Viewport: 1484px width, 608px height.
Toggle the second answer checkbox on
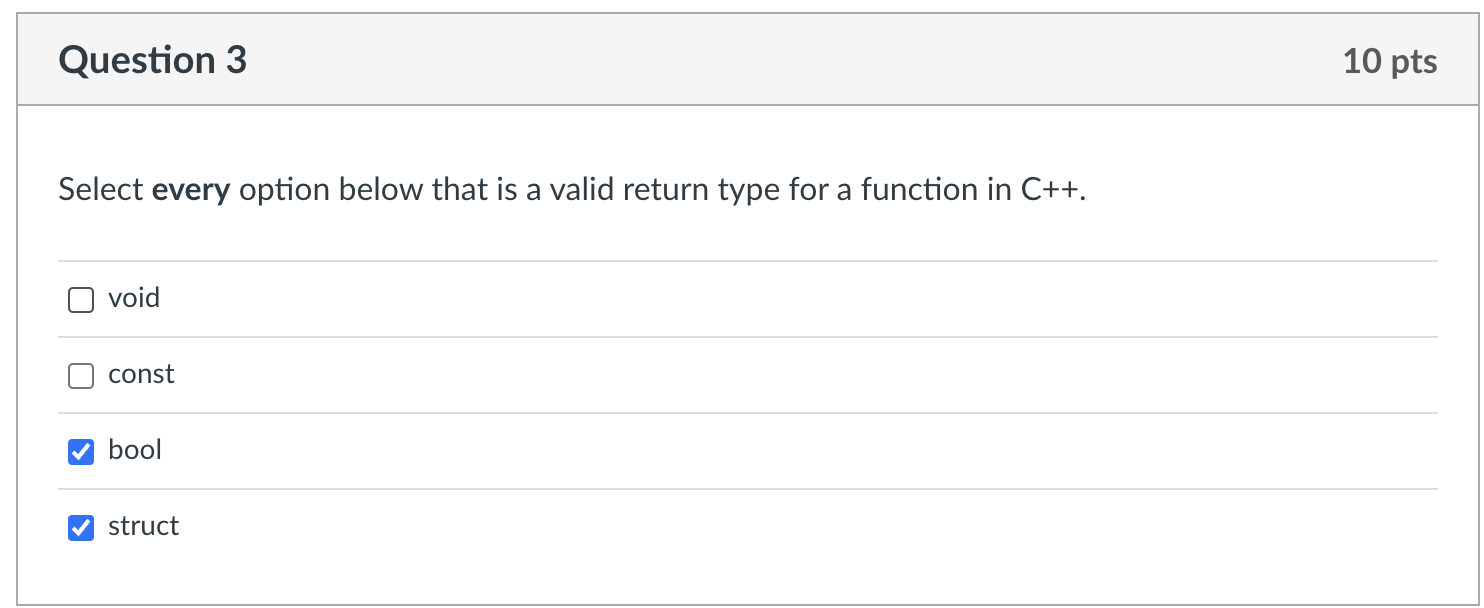(80, 375)
